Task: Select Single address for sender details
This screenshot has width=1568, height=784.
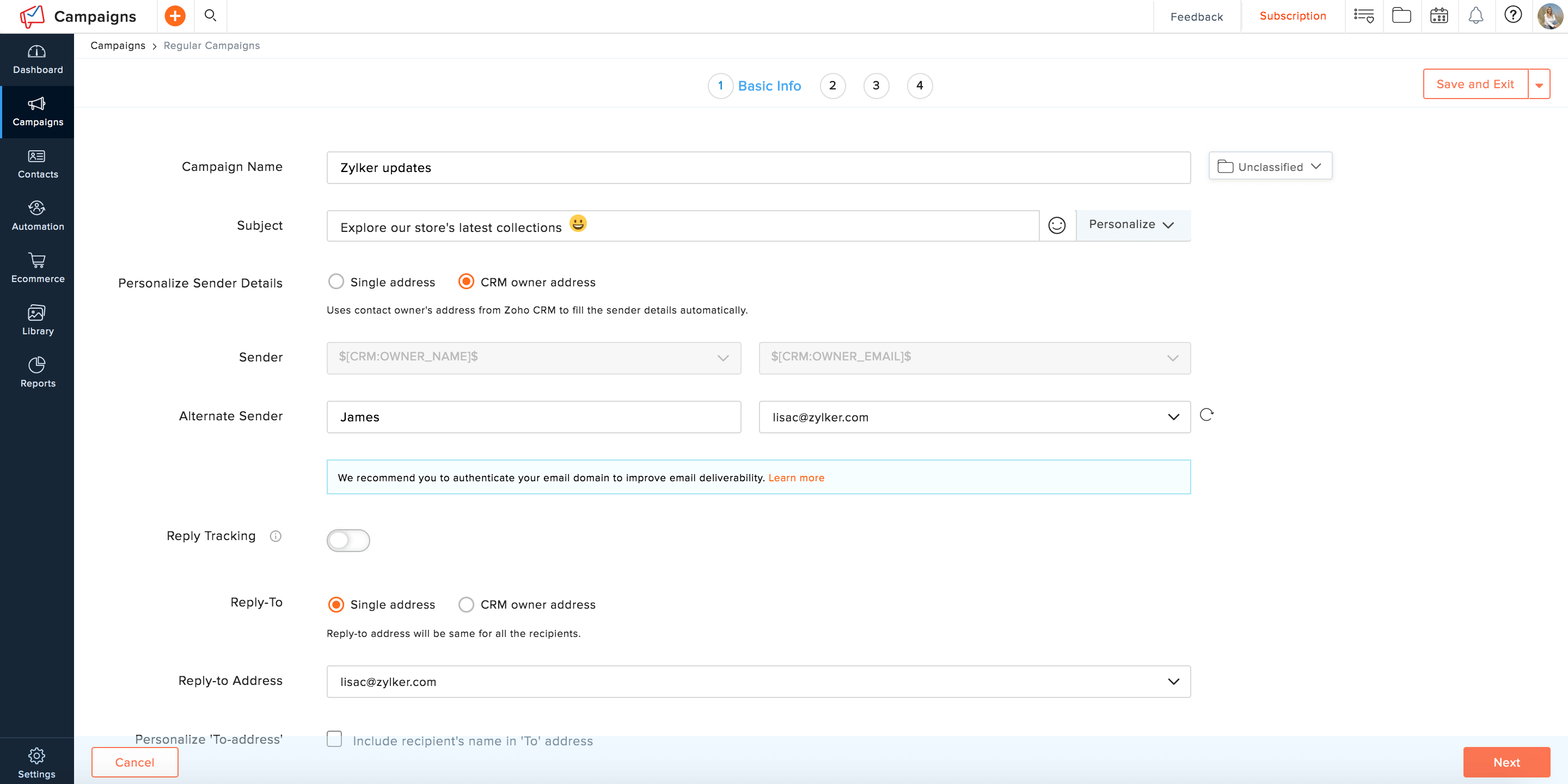Action: [336, 281]
